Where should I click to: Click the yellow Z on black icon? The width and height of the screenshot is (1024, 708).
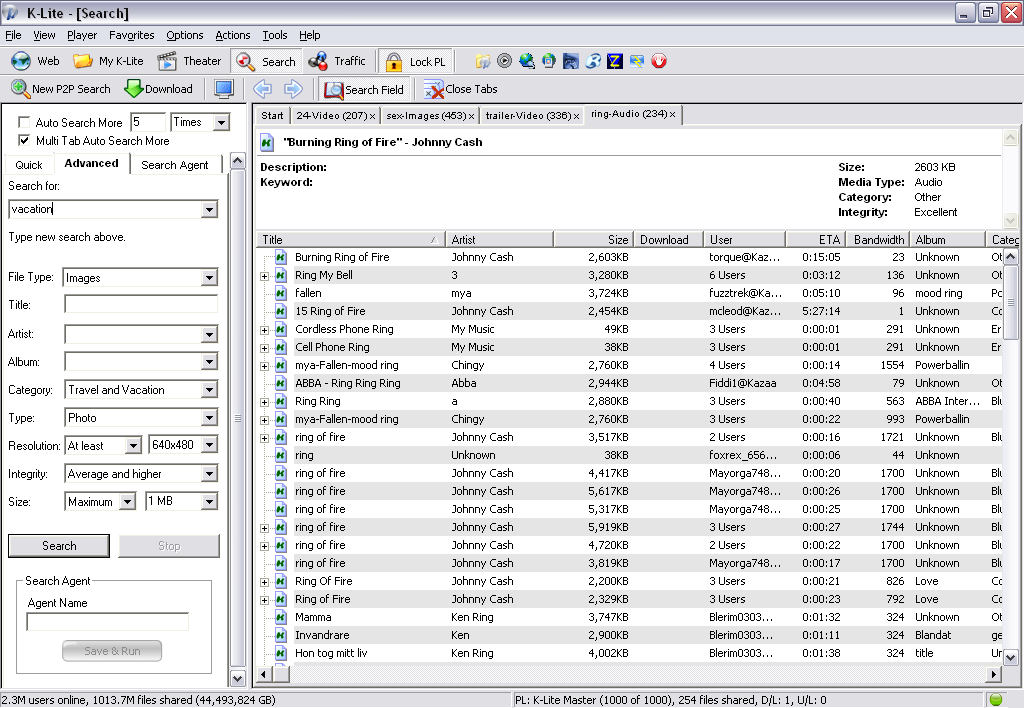pyautogui.click(x=615, y=61)
